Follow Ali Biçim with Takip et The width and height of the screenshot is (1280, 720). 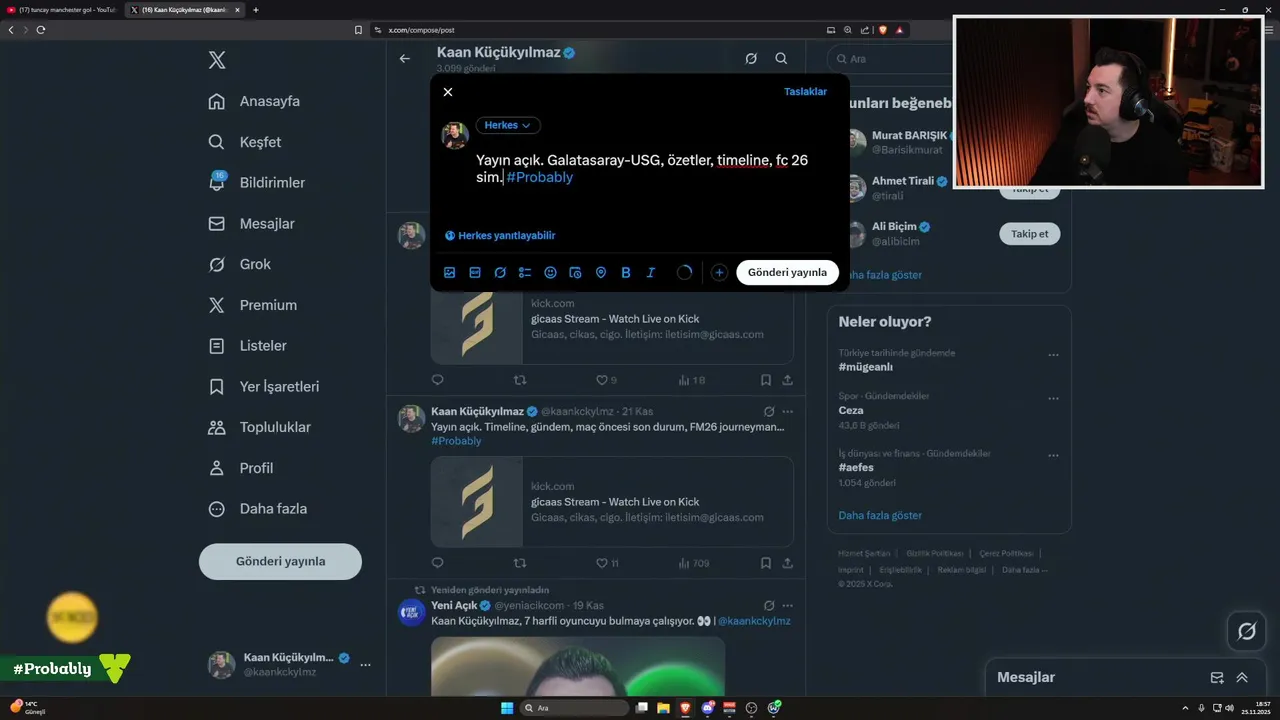point(1029,234)
